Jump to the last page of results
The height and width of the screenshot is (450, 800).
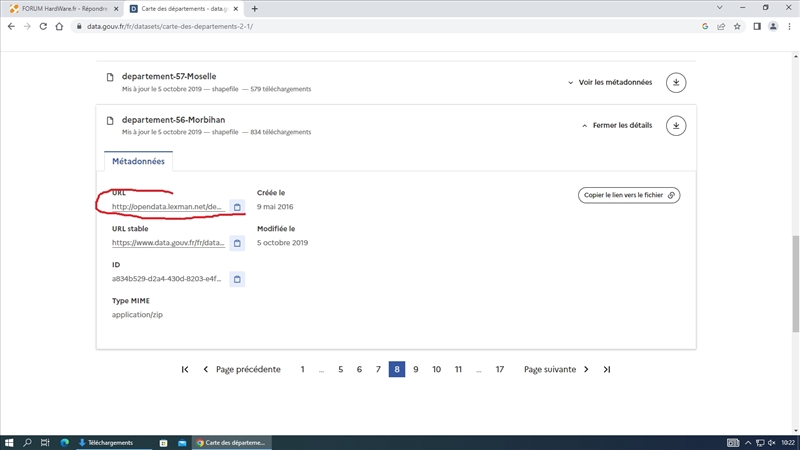(606, 369)
